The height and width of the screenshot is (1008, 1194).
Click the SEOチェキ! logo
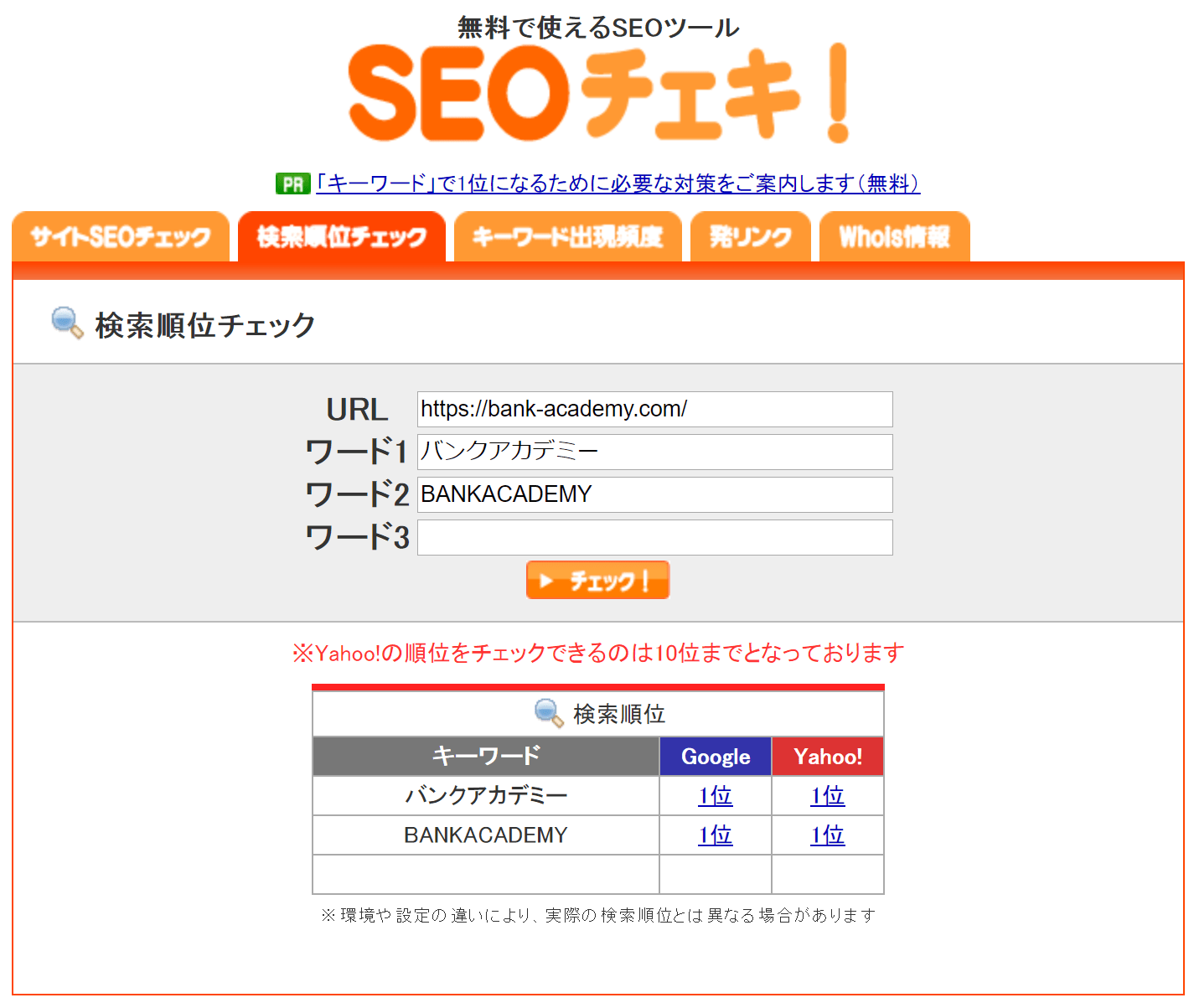click(598, 93)
